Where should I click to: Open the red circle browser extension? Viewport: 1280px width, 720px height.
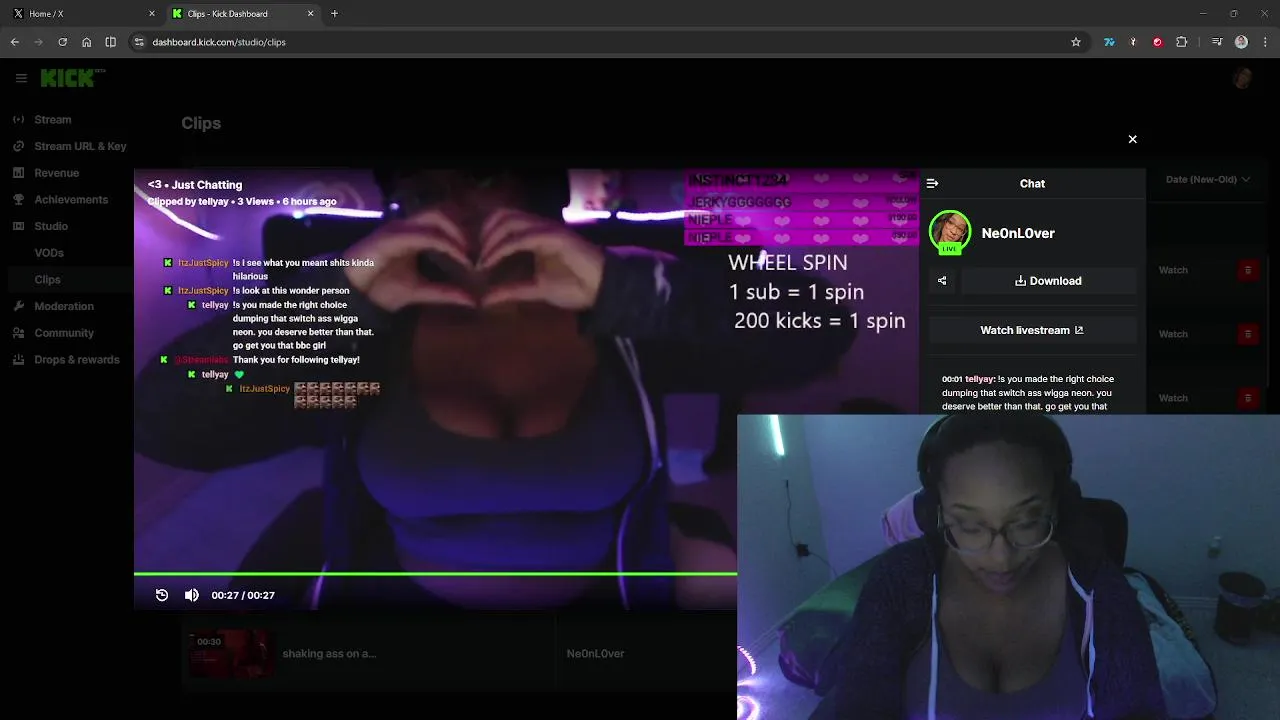point(1158,42)
